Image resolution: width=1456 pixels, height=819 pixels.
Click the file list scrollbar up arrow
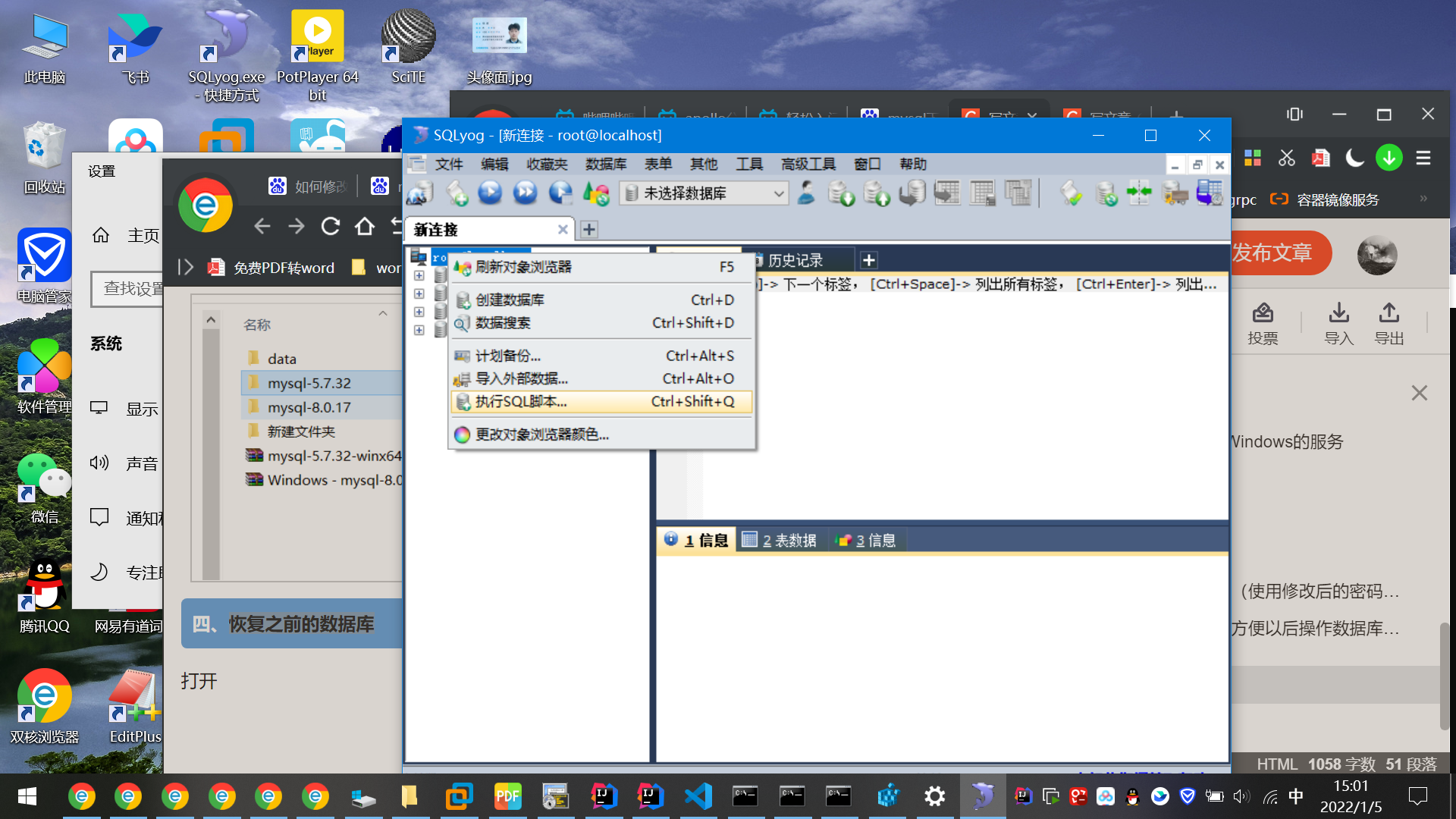click(x=211, y=320)
